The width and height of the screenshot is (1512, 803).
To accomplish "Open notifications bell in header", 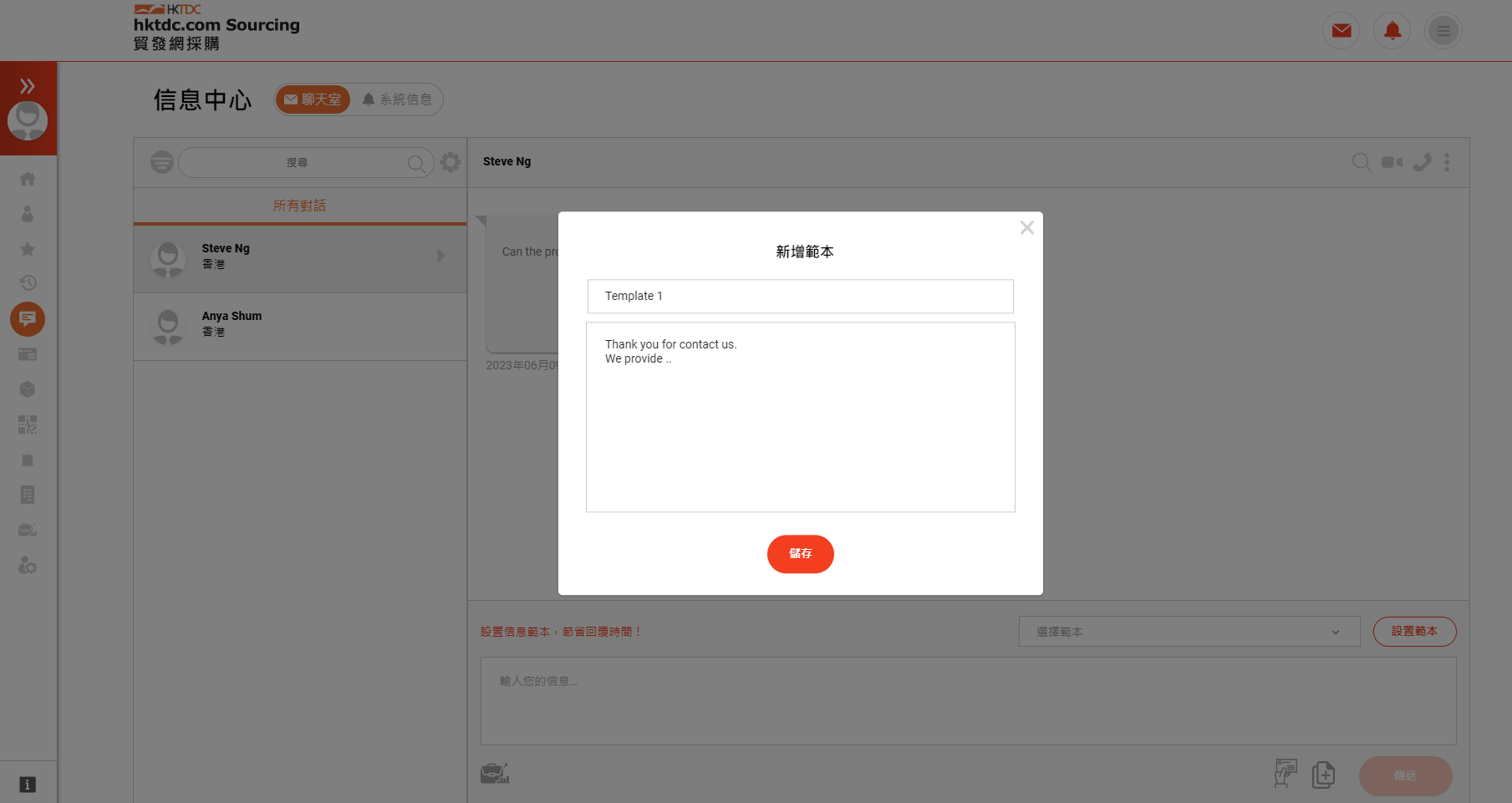I will (1392, 31).
